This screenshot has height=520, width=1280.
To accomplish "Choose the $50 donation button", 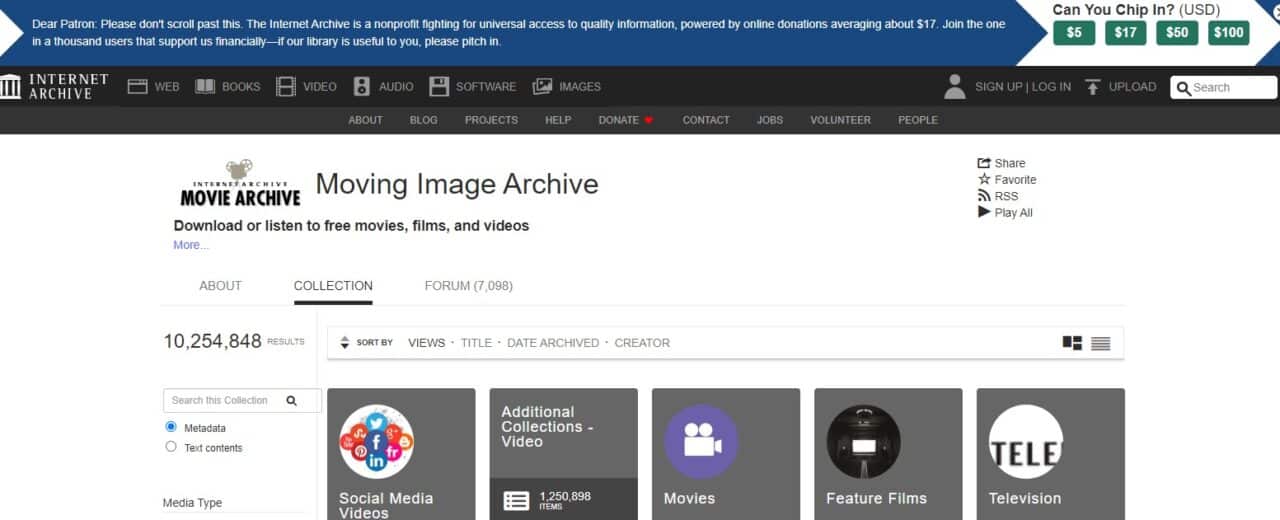I will point(1177,32).
